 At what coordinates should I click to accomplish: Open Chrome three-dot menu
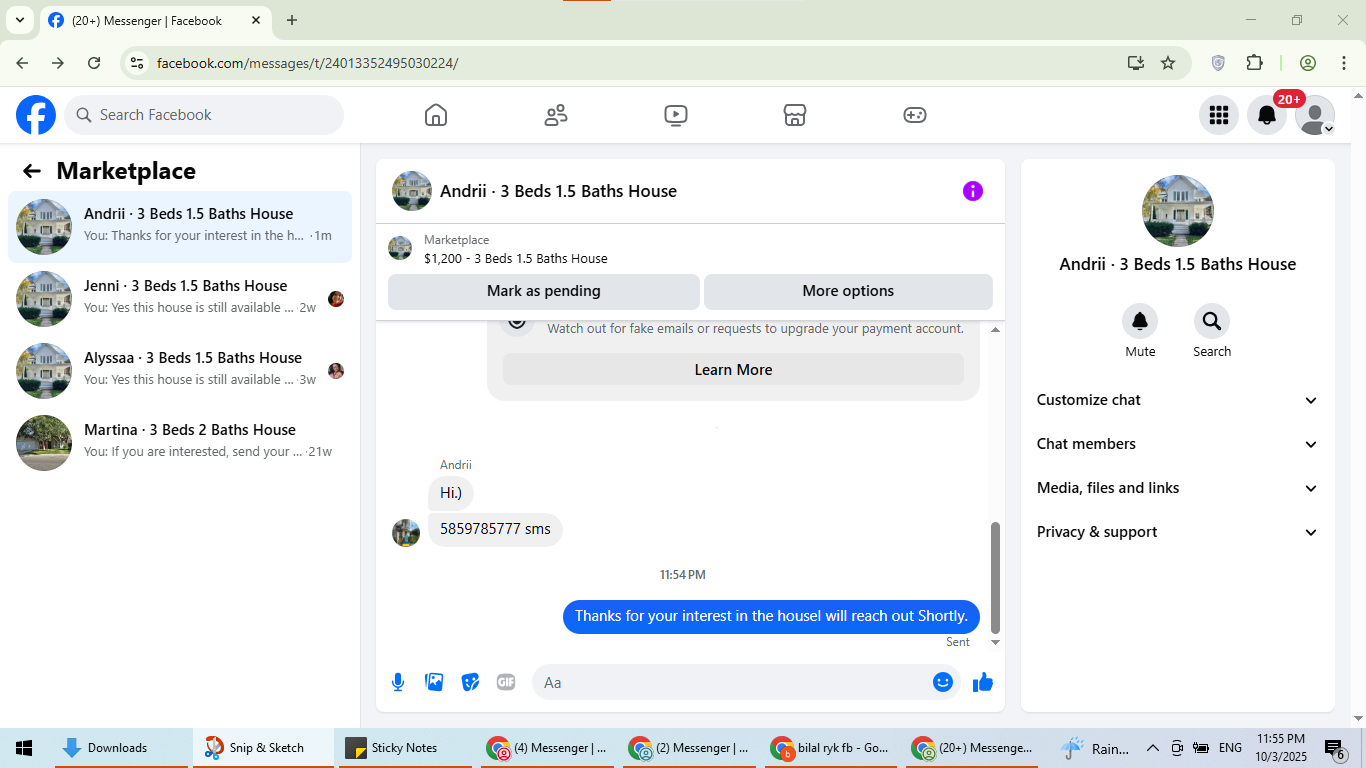tap(1343, 63)
